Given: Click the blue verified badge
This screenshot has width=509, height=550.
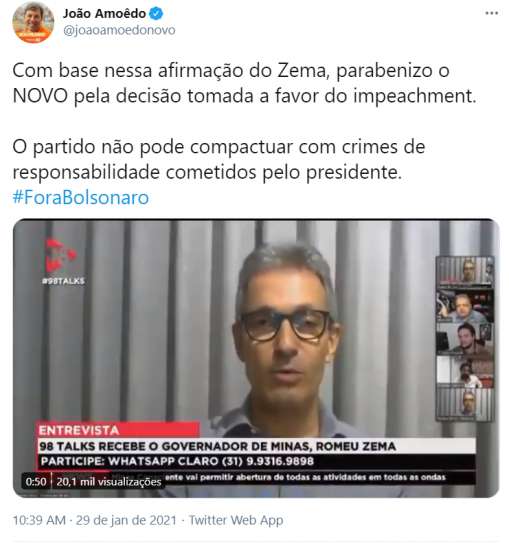Looking at the screenshot, I should [x=156, y=14].
